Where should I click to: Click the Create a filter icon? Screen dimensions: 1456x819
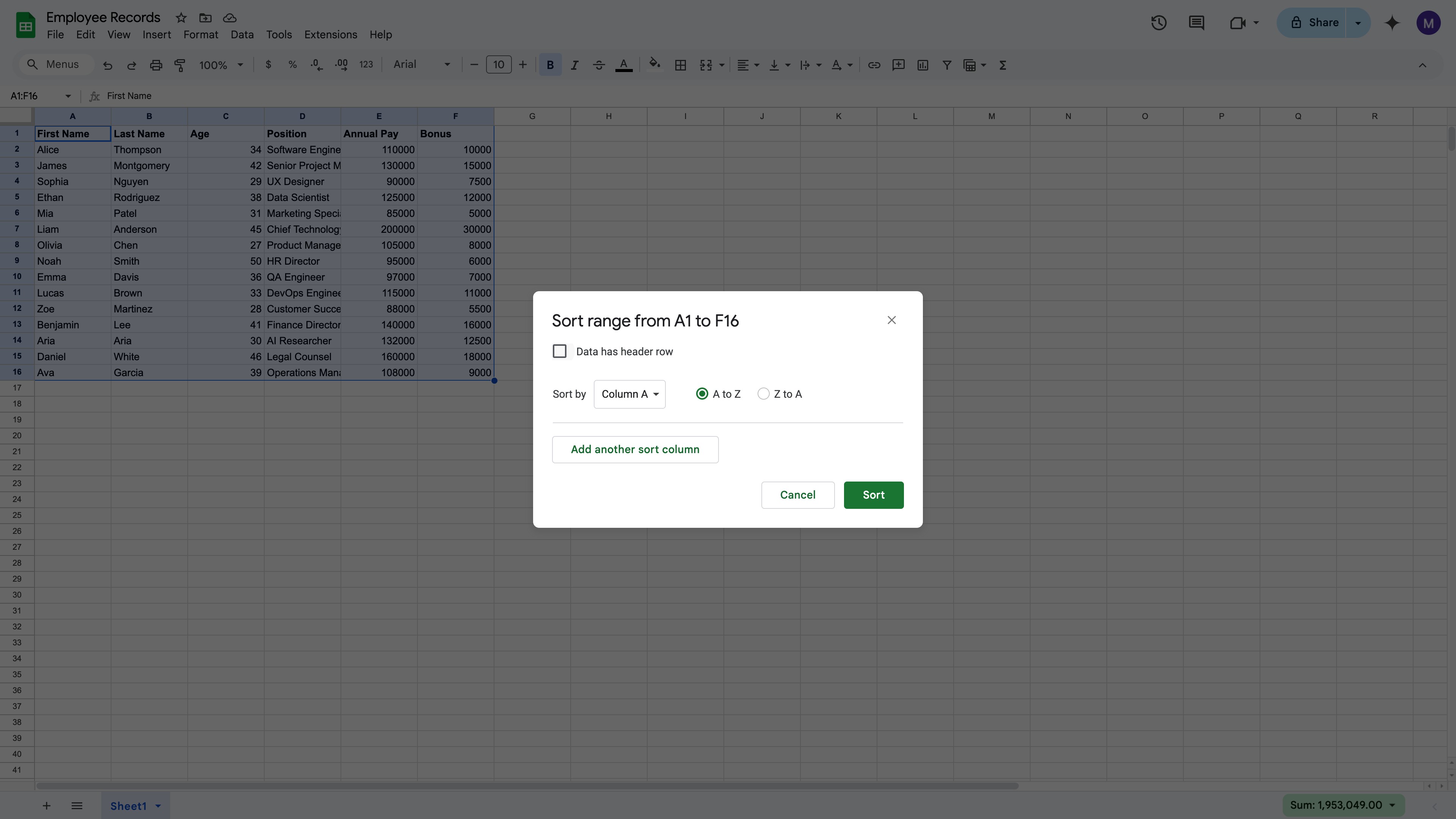947,65
